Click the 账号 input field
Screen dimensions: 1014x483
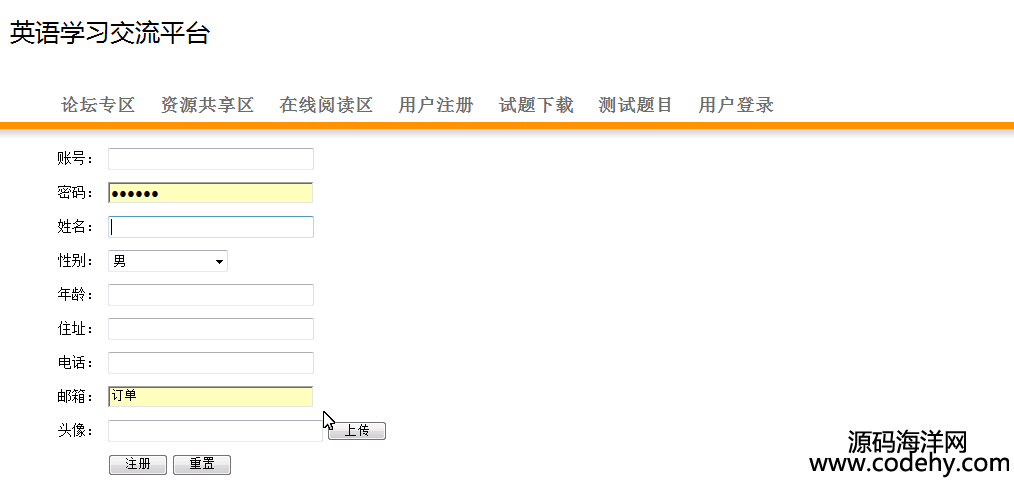coord(211,159)
